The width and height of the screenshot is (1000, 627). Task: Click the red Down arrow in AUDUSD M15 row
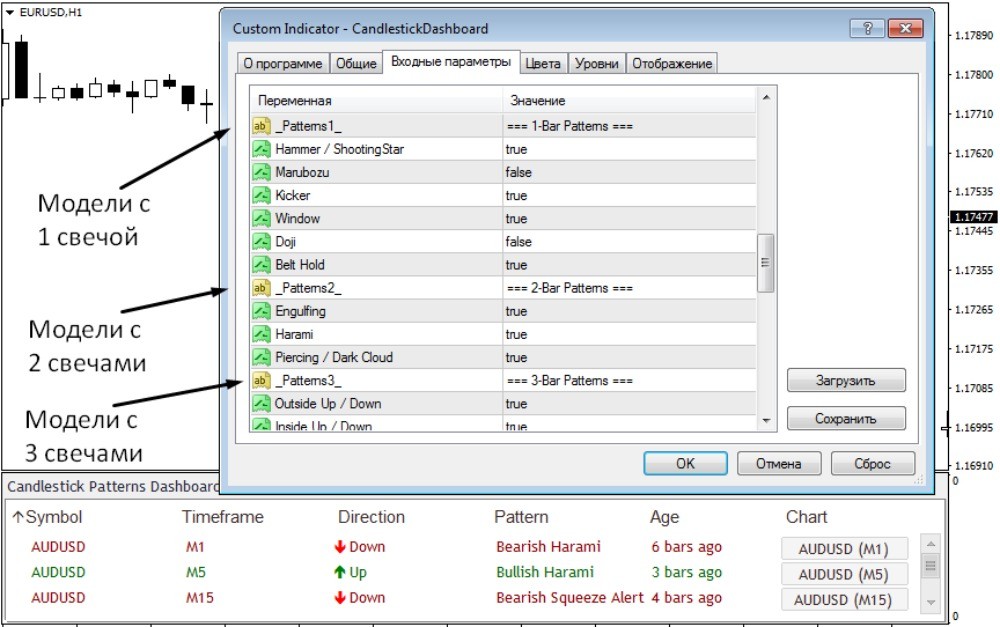pos(340,598)
